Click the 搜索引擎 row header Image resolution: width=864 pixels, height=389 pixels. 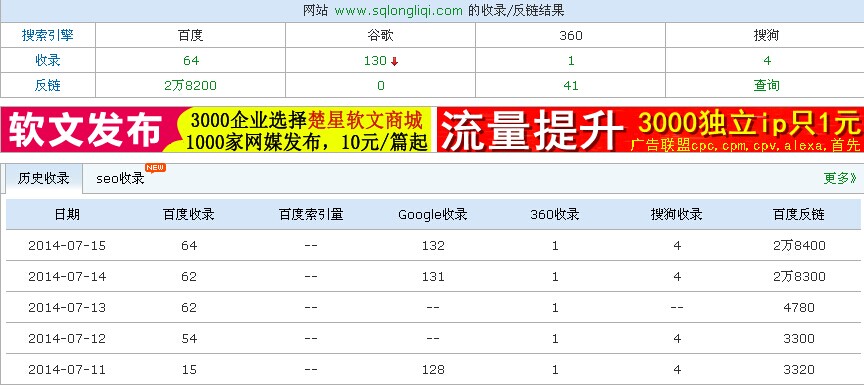47,35
